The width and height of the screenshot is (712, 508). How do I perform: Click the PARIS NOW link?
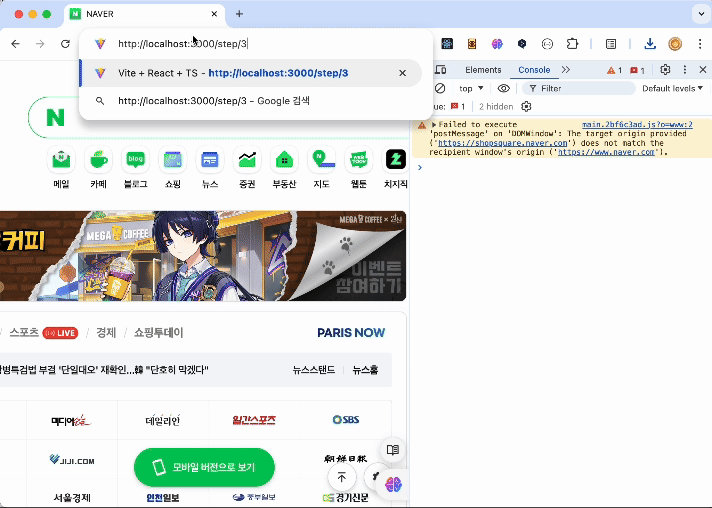[x=351, y=333]
